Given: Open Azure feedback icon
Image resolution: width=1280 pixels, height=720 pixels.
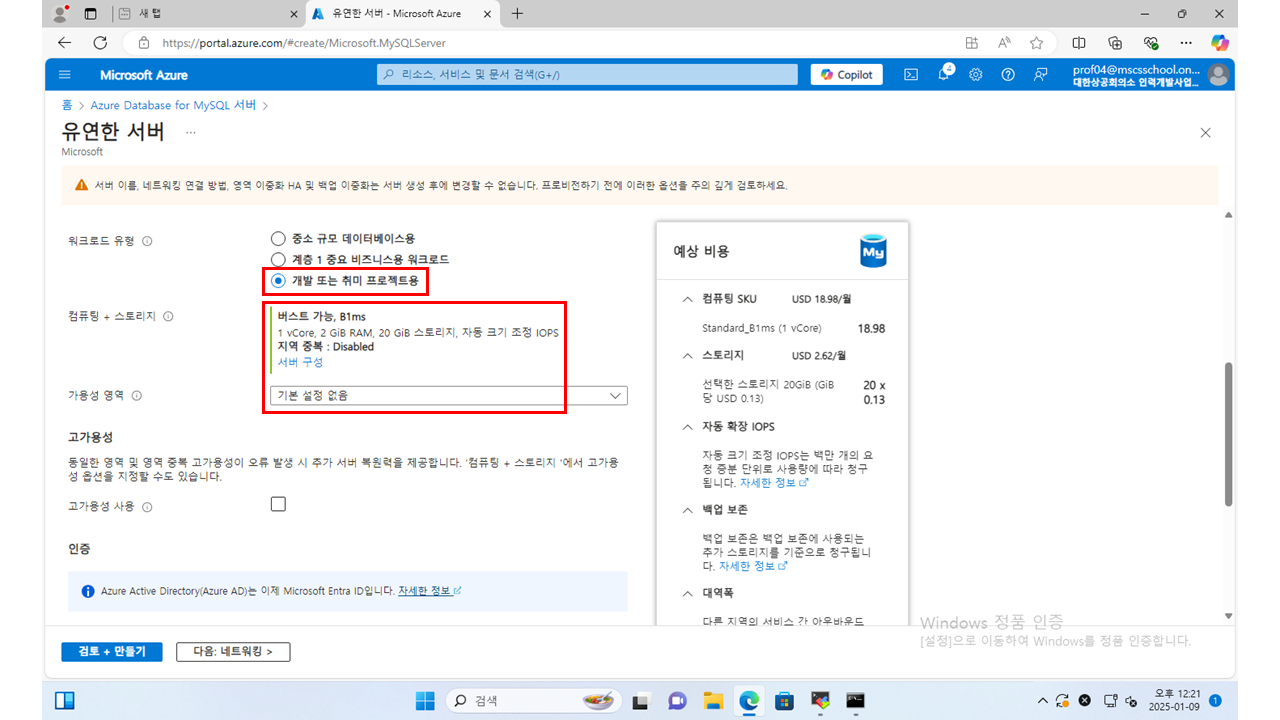Looking at the screenshot, I should (x=1041, y=75).
